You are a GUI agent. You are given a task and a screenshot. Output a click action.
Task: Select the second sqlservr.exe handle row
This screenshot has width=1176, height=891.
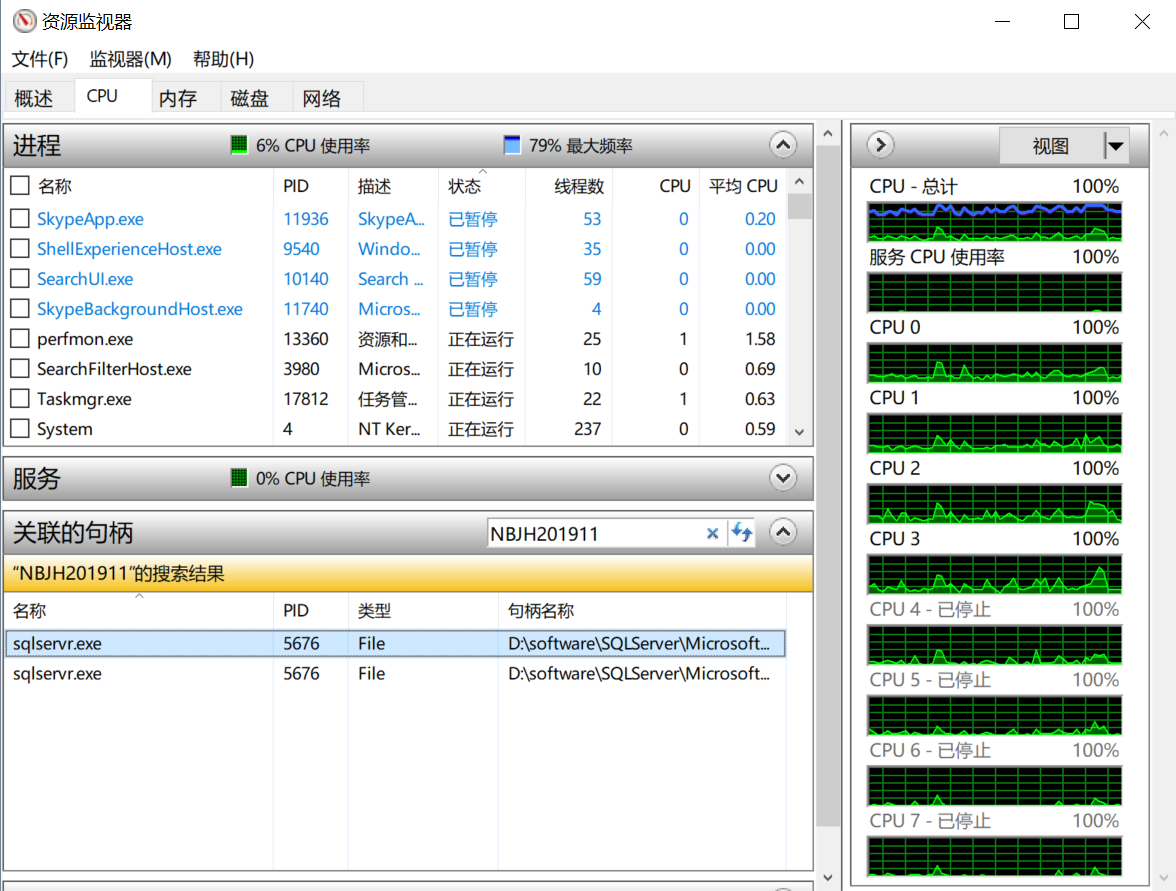[395, 674]
